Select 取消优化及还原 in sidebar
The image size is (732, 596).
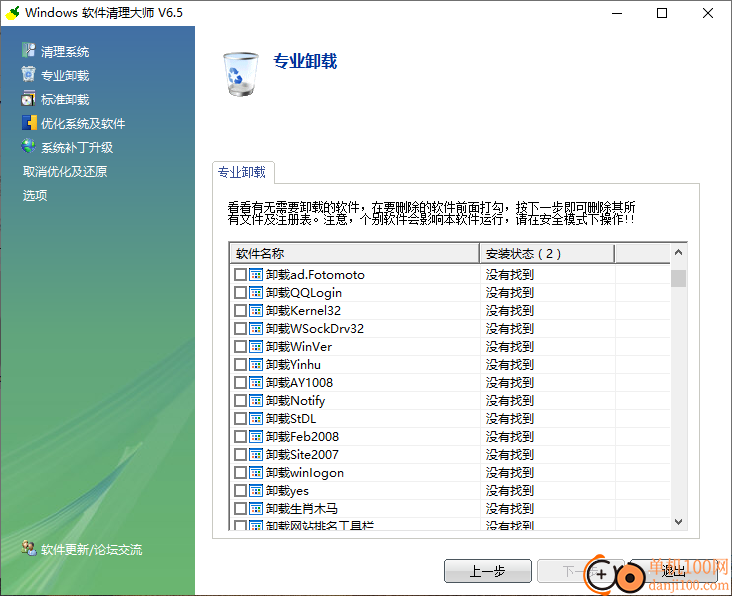coord(65,171)
